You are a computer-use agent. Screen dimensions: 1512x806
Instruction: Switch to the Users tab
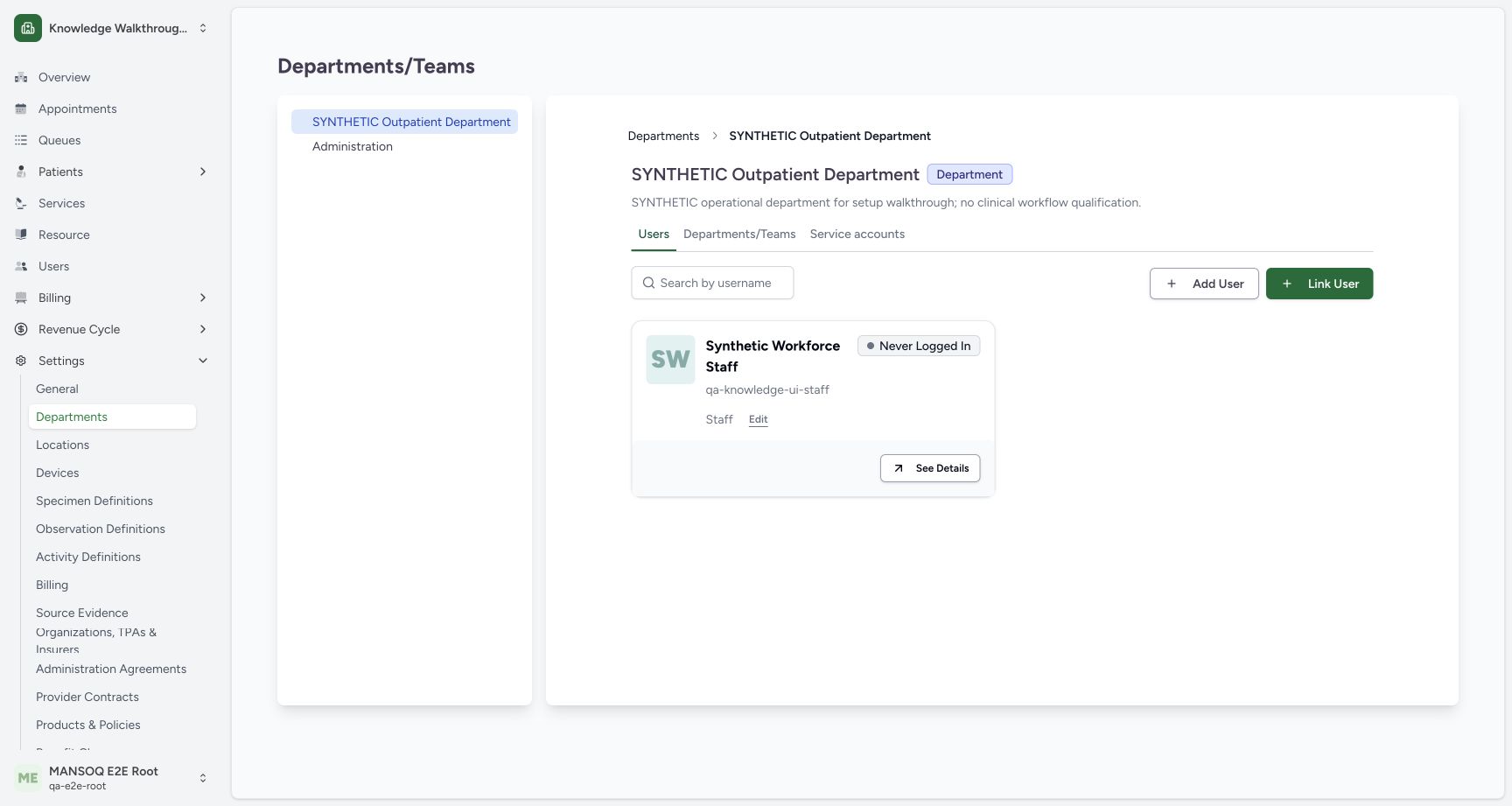[x=654, y=234]
